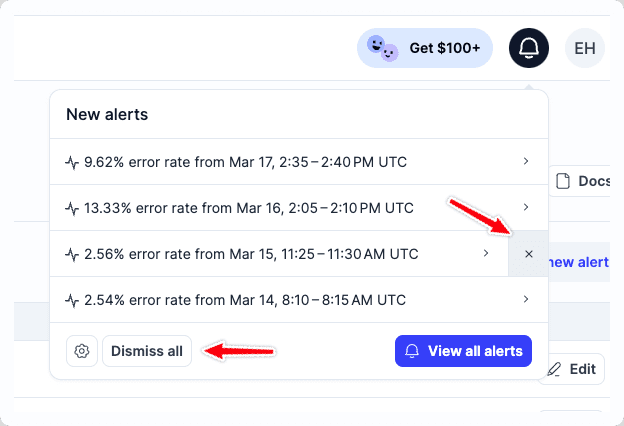Click pulse icon on 2.54% alert

point(72,300)
